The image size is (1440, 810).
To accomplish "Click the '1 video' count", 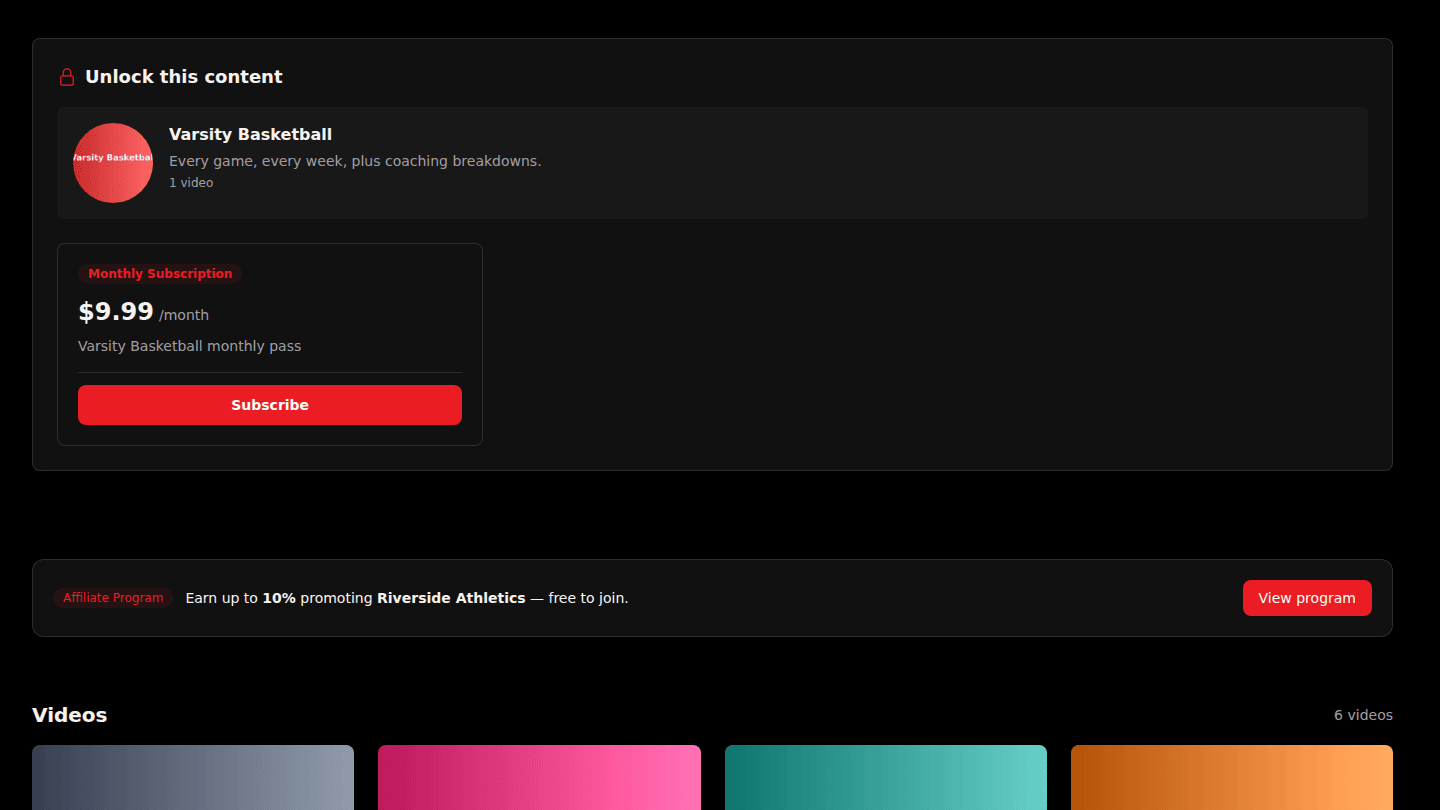I will [191, 183].
